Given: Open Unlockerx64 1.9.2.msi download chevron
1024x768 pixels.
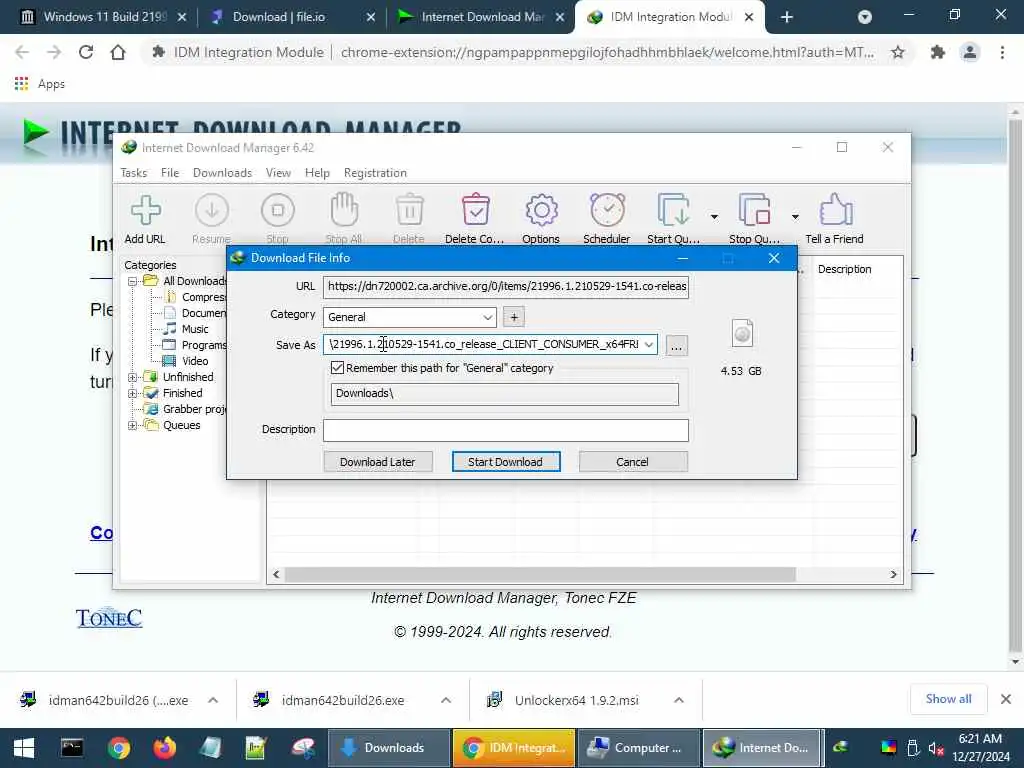Looking at the screenshot, I should 679,700.
